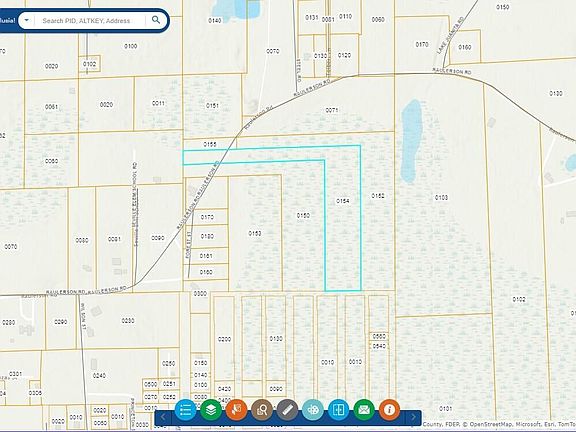Open the orange Info button
The image size is (576, 432).
point(389,410)
